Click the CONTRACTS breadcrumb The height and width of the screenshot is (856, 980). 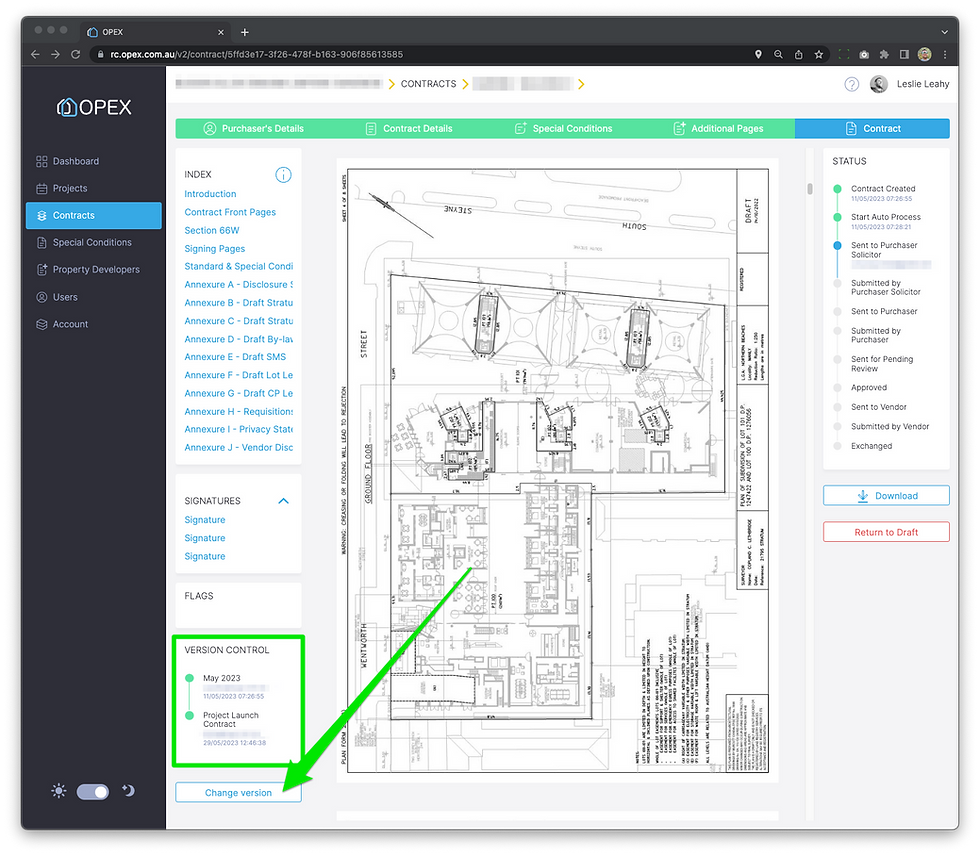pyautogui.click(x=428, y=84)
